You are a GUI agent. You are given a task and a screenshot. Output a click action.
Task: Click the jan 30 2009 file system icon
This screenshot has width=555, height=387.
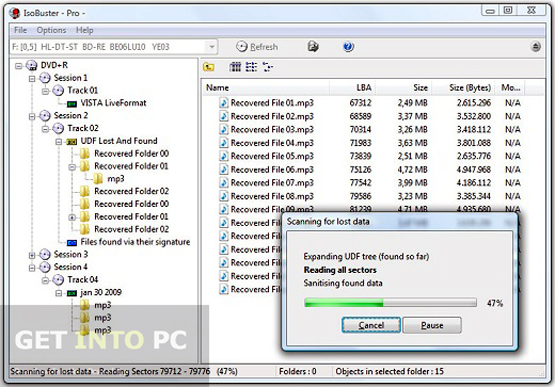[72, 293]
